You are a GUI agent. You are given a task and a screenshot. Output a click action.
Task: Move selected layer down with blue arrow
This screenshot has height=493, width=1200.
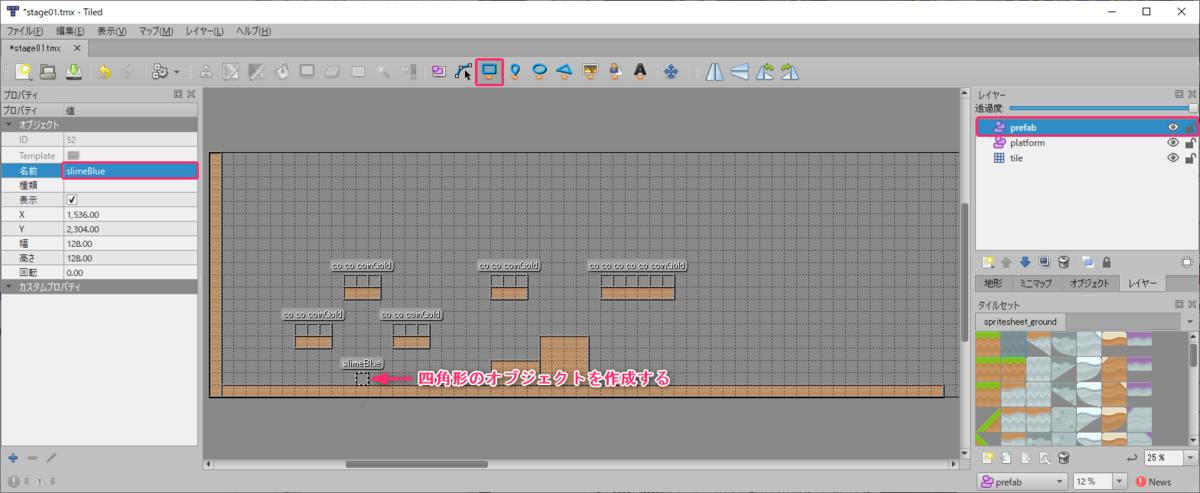click(1025, 263)
